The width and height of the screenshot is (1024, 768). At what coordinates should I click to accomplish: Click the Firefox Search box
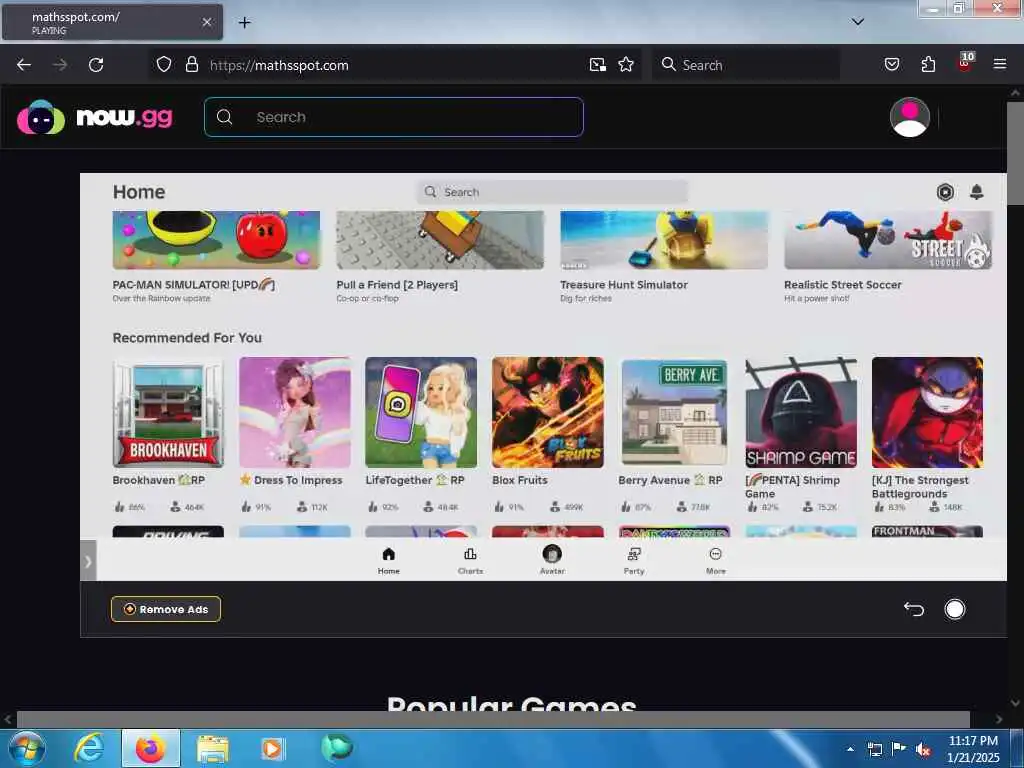746,65
